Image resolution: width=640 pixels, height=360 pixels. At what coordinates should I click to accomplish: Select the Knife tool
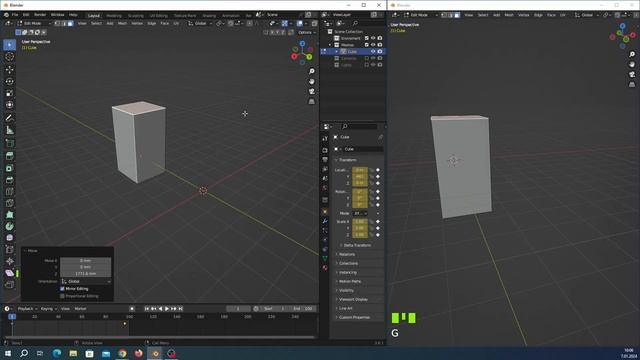click(x=9, y=203)
